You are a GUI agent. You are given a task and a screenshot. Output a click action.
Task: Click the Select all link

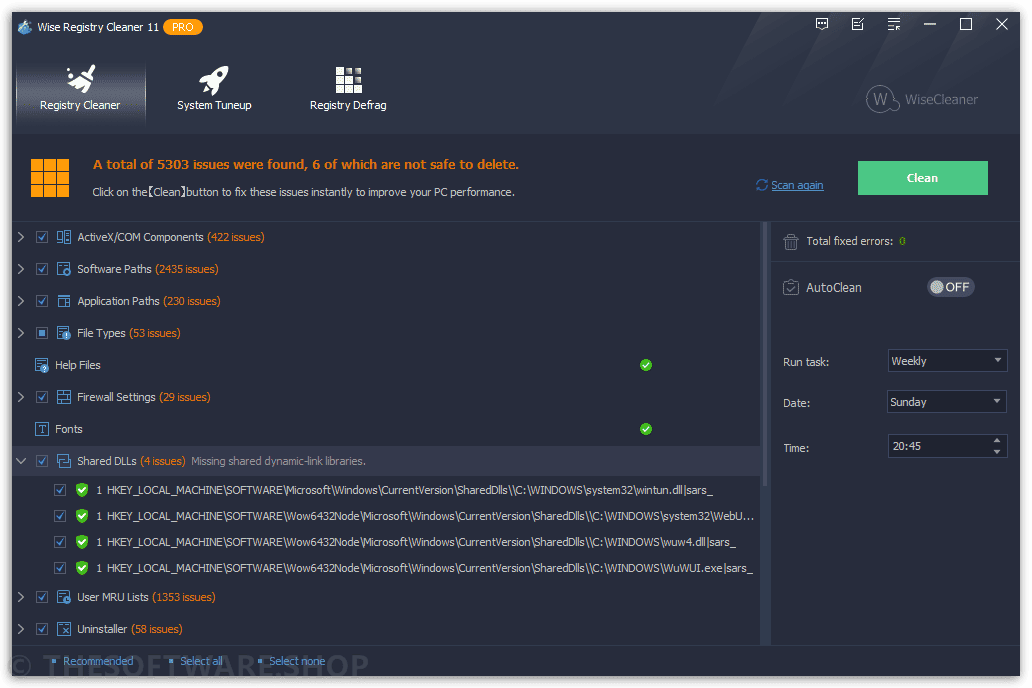201,661
